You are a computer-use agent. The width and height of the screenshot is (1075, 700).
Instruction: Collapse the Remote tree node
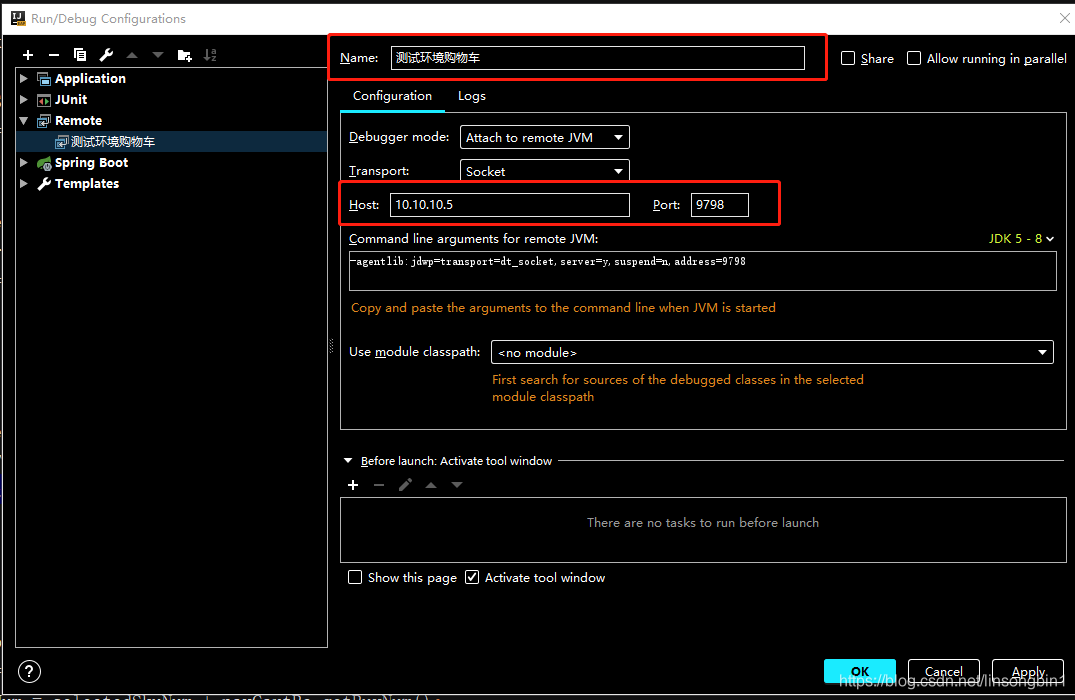24,121
